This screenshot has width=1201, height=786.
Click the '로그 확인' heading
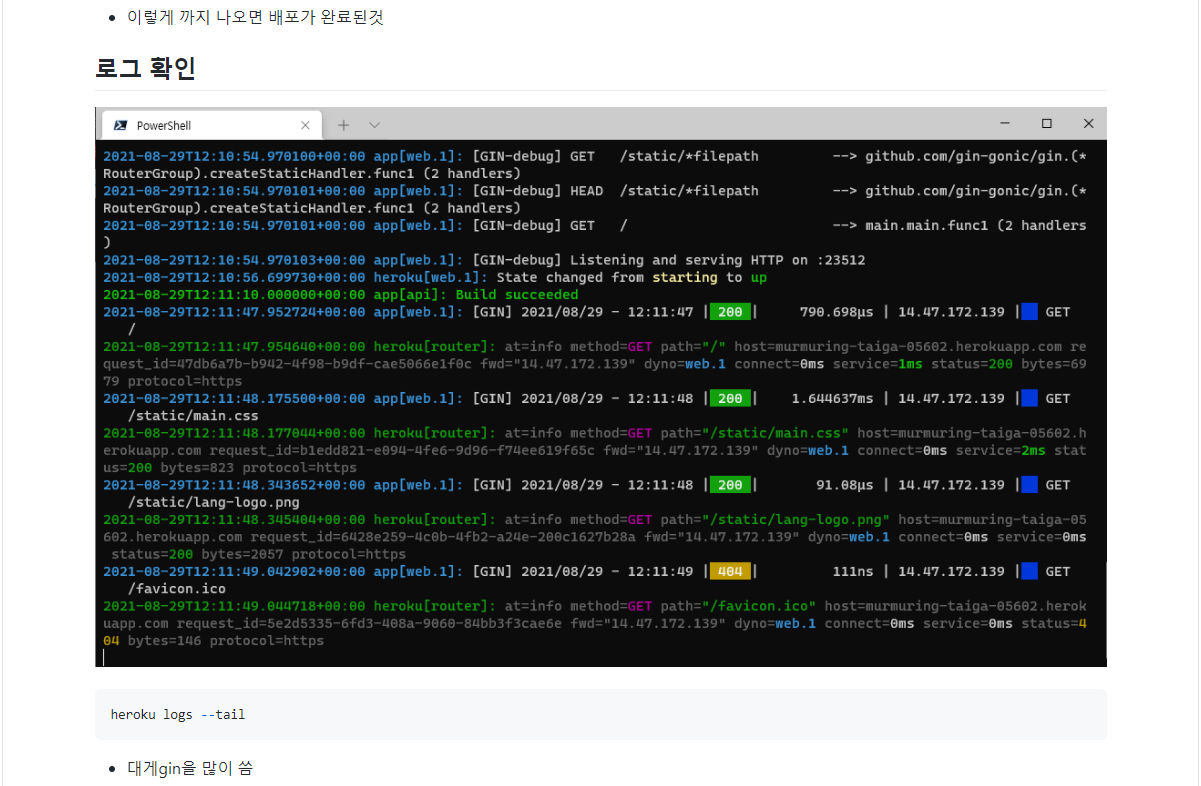[146, 69]
